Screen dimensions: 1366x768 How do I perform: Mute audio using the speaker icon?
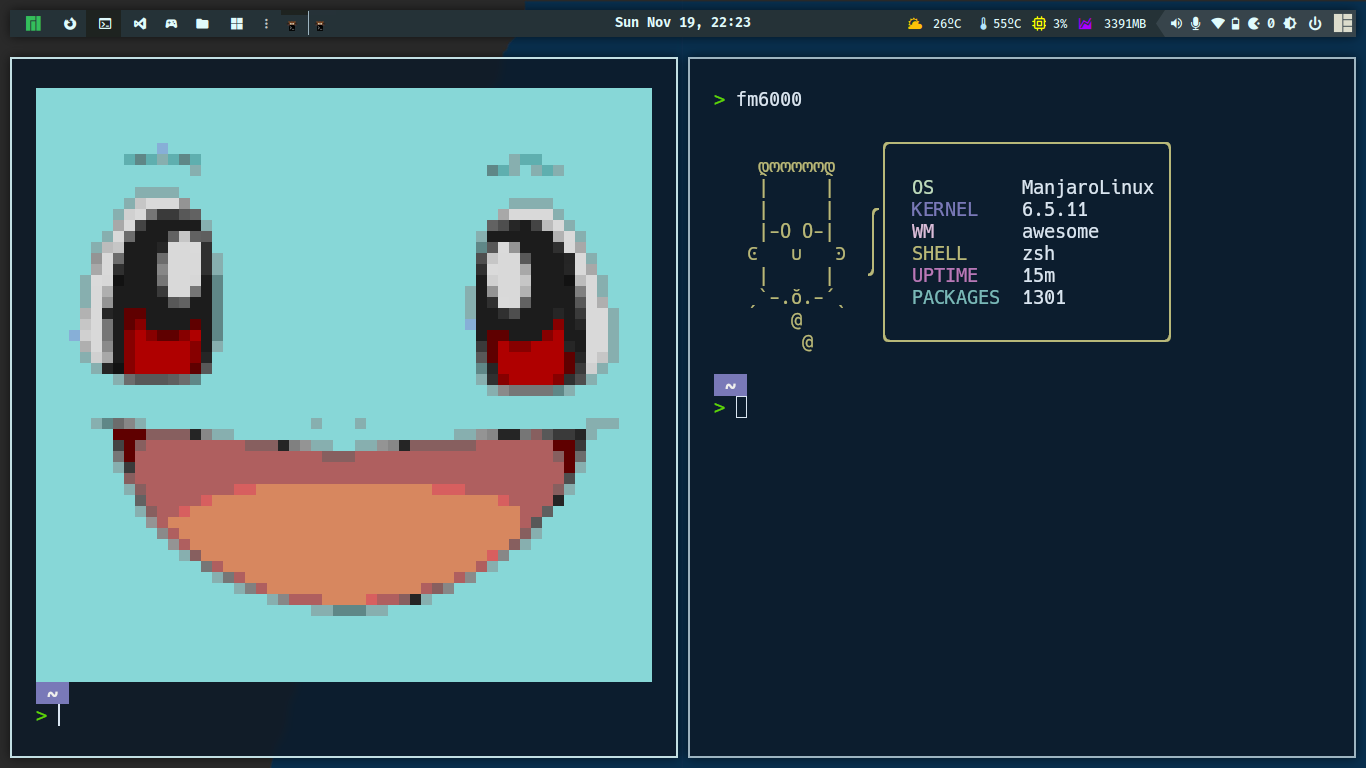tap(1176, 23)
